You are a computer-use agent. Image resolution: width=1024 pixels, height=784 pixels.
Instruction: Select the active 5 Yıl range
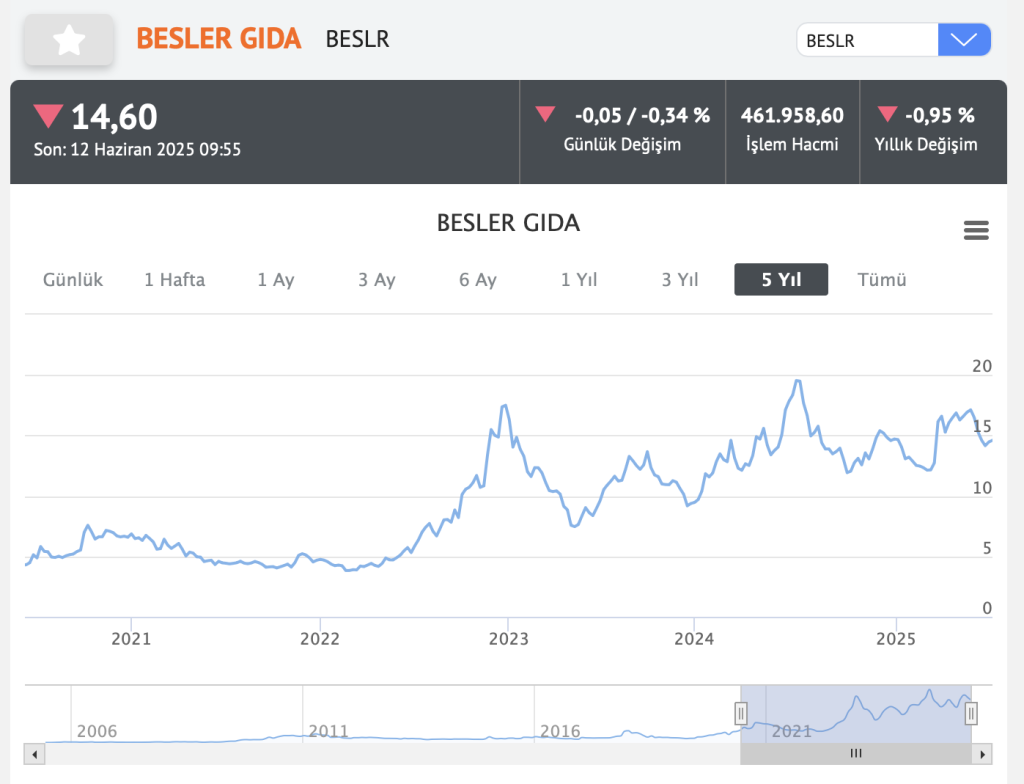click(x=781, y=280)
